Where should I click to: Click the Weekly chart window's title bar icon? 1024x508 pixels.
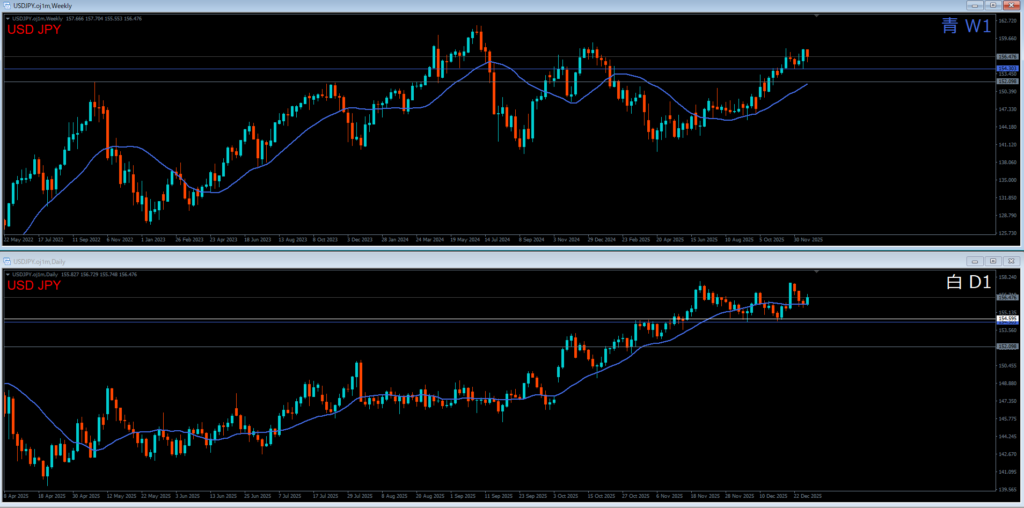coord(6,6)
